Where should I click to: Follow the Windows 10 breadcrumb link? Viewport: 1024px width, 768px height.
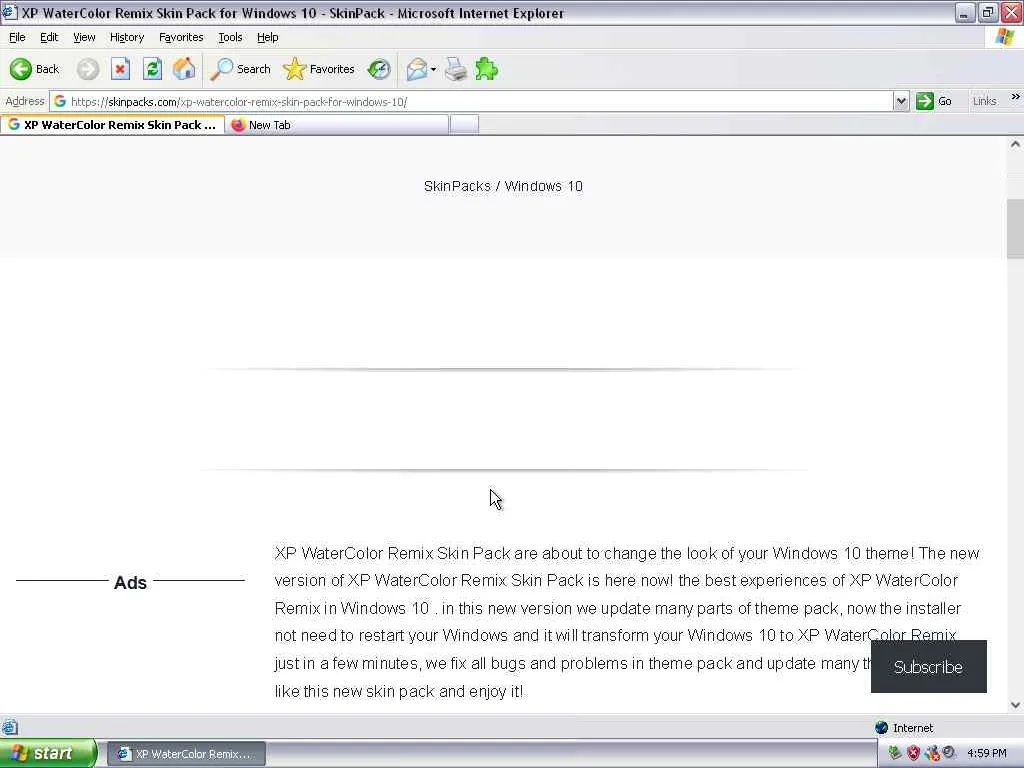click(x=543, y=186)
